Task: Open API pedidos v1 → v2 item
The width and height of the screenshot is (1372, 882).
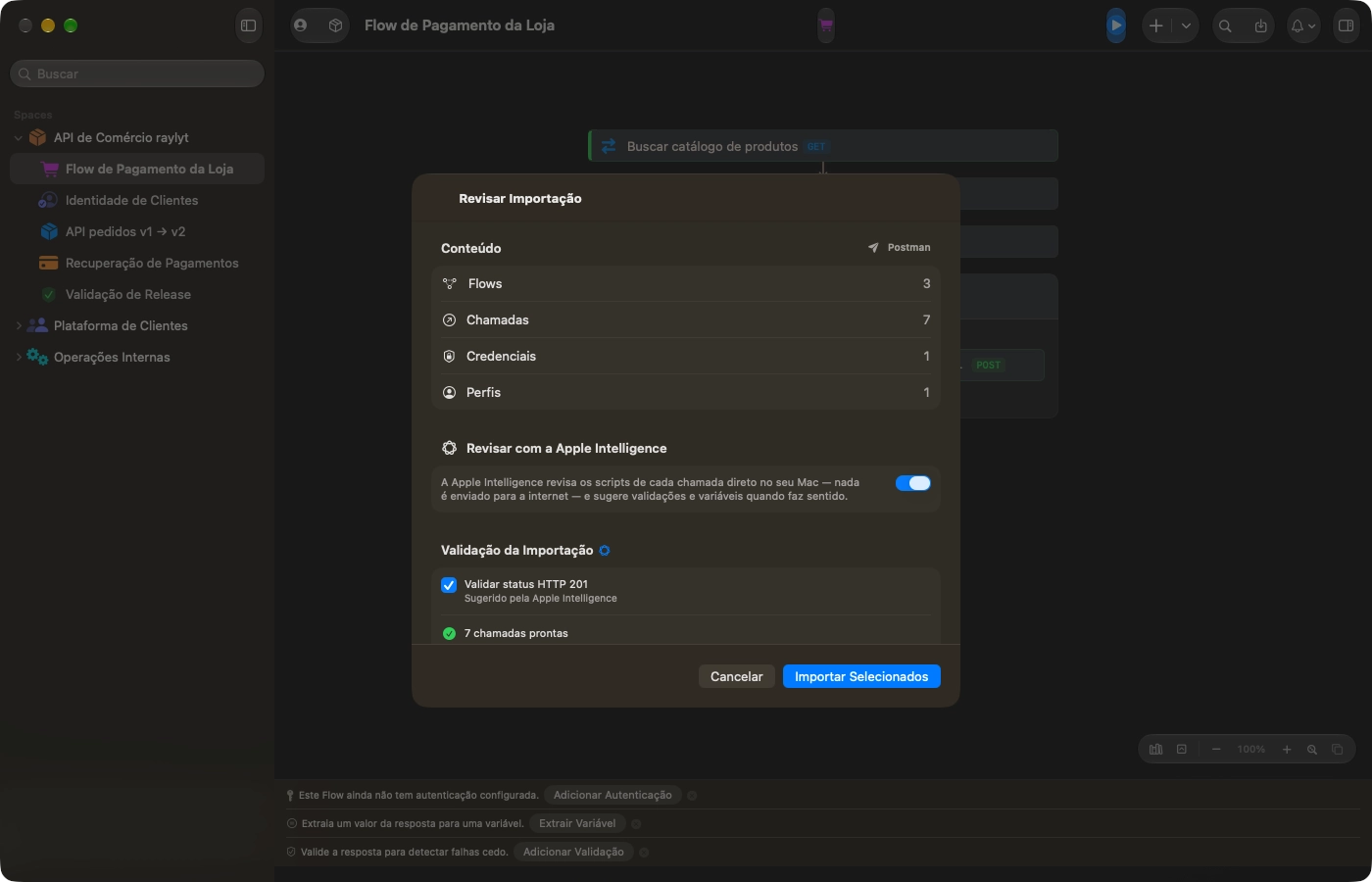Action: pyautogui.click(x=137, y=231)
